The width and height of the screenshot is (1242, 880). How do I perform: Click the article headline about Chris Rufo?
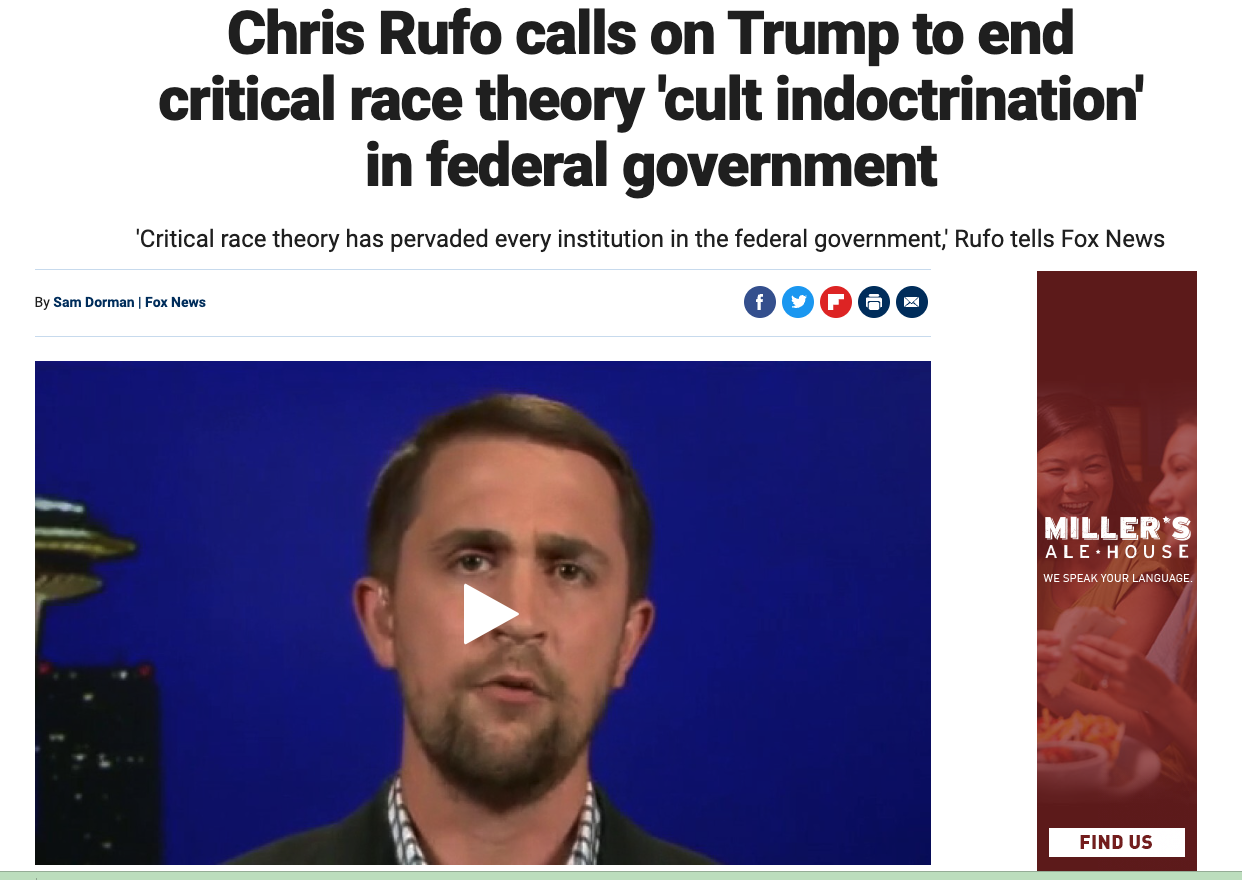[x=651, y=100]
